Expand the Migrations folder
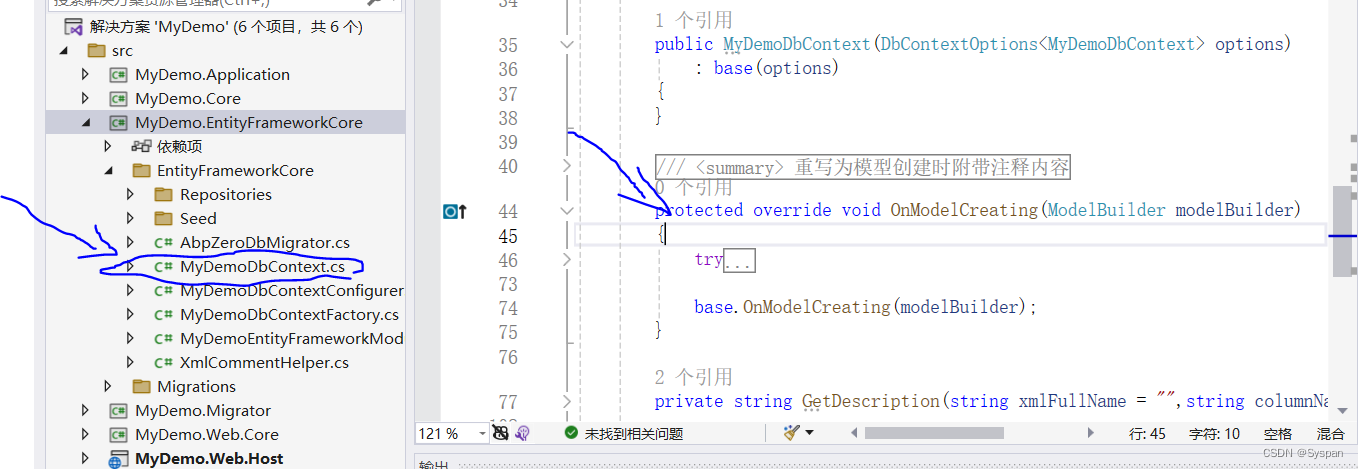 (x=108, y=386)
